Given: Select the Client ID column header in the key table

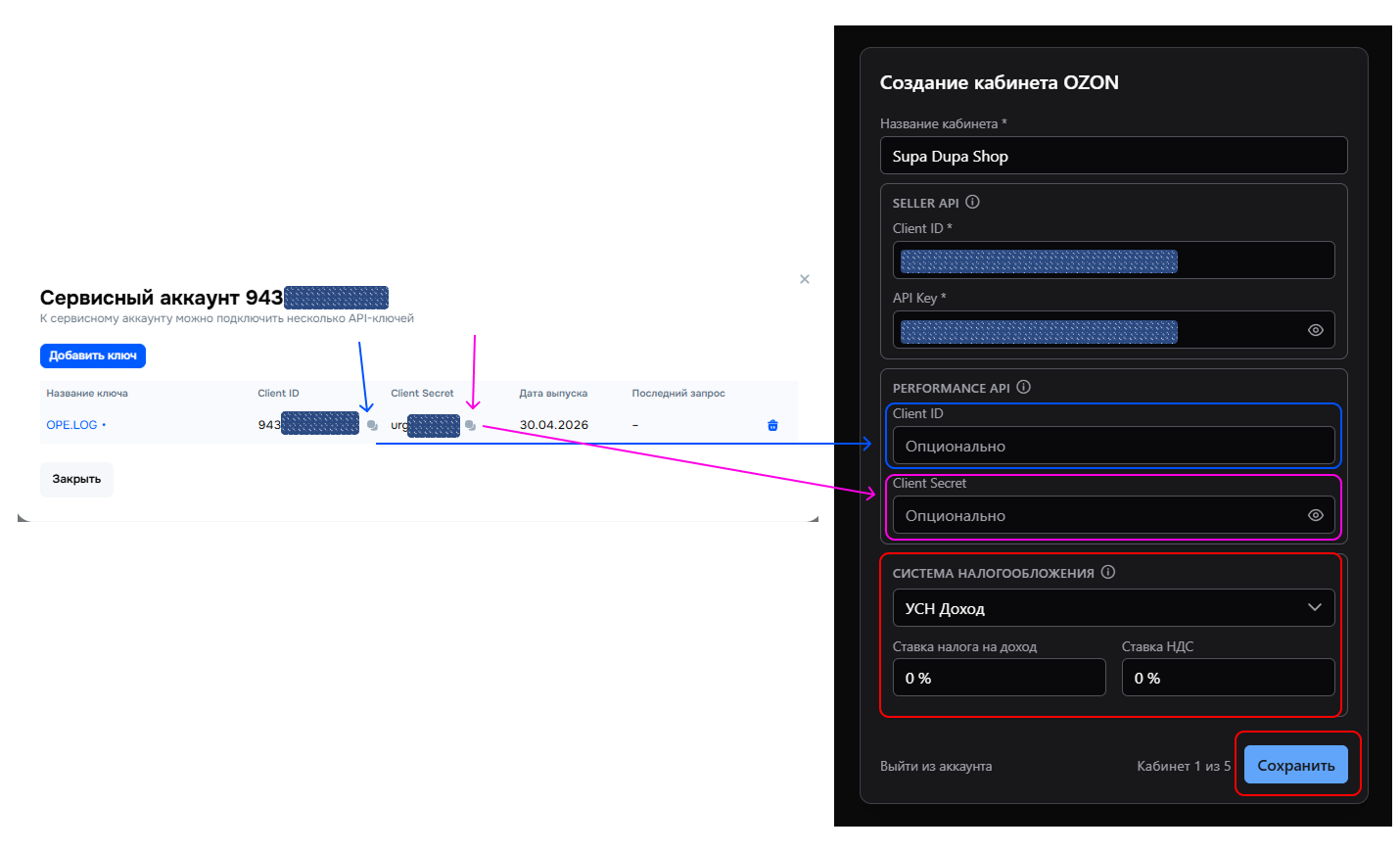Looking at the screenshot, I should (x=278, y=394).
